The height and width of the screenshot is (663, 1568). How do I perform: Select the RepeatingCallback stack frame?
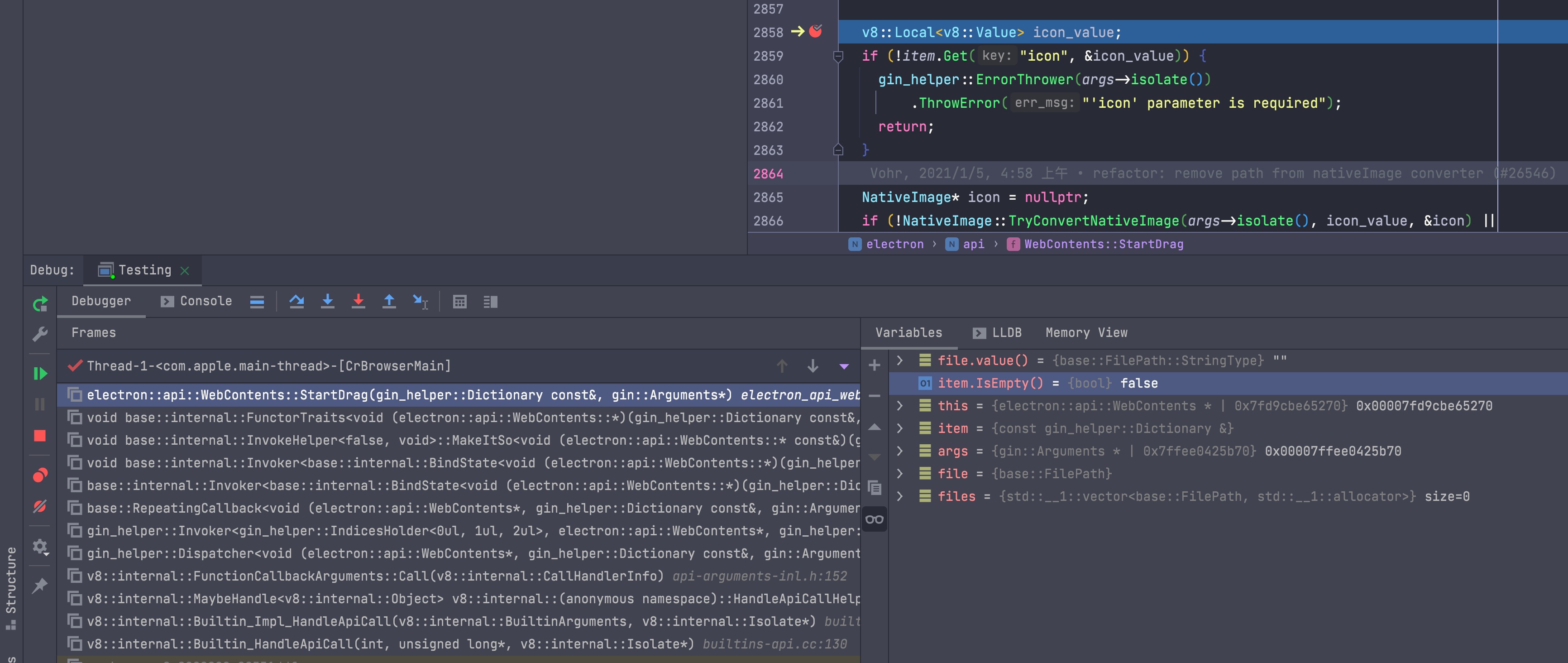(459, 509)
